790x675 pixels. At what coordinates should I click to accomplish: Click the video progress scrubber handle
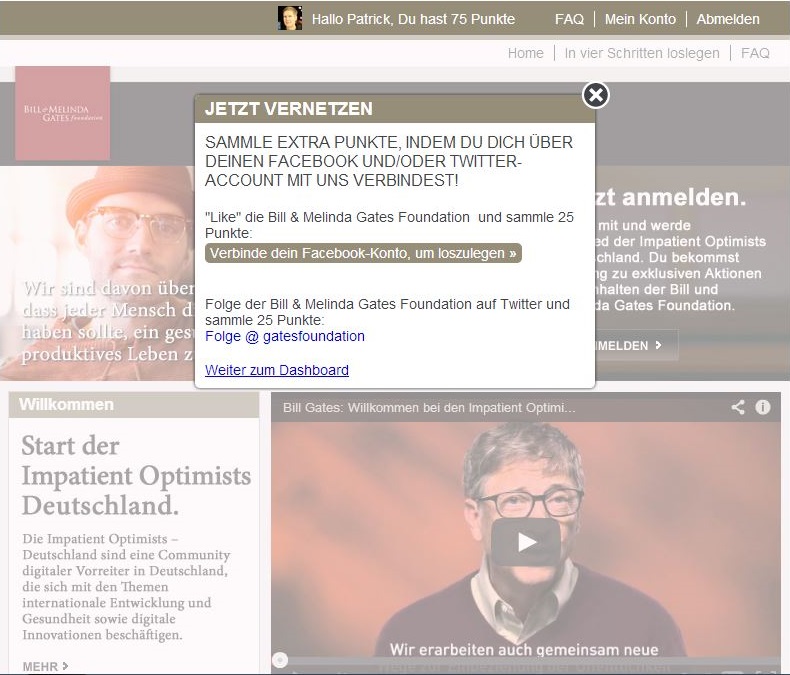(x=280, y=660)
